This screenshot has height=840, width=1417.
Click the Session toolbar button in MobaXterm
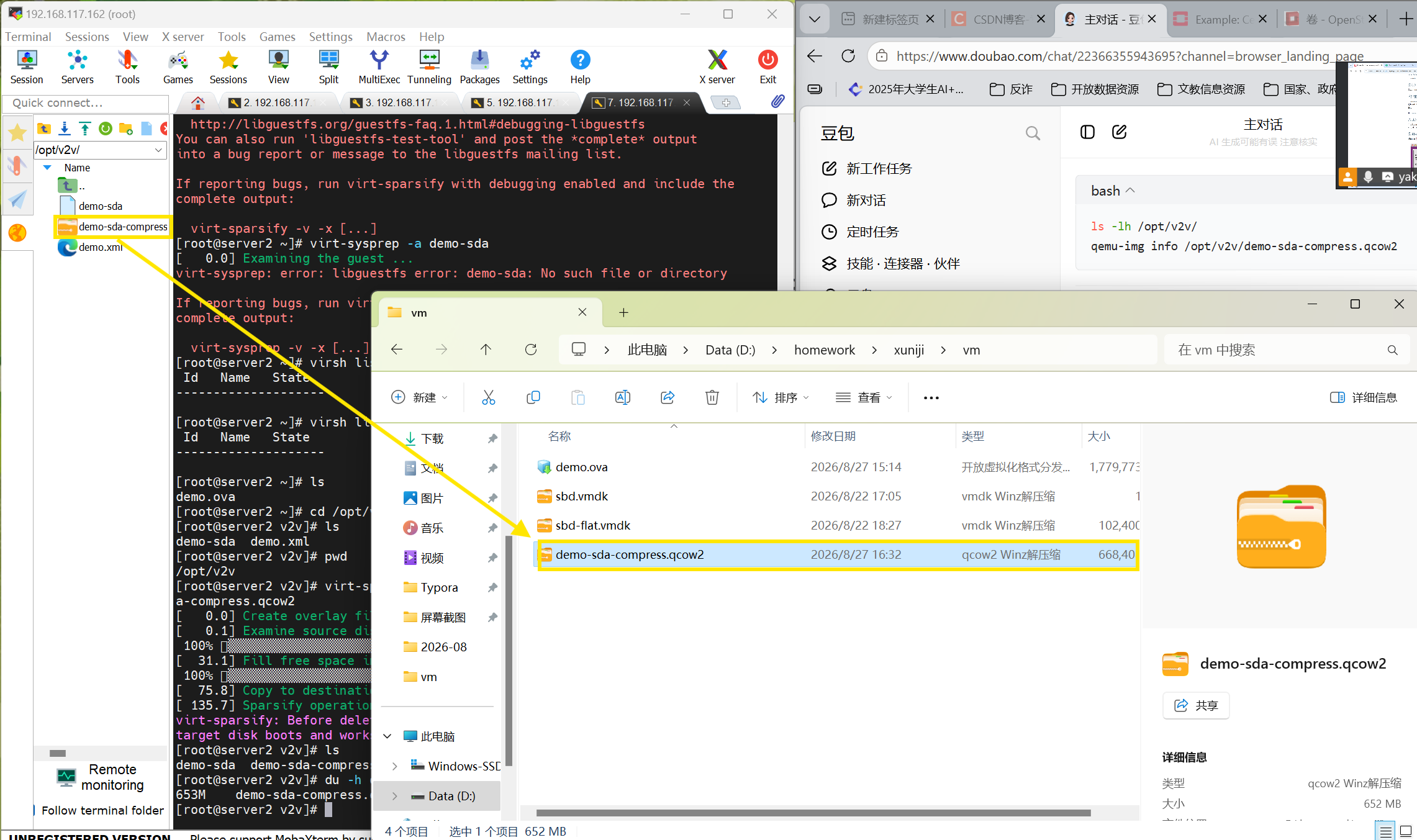[27, 67]
